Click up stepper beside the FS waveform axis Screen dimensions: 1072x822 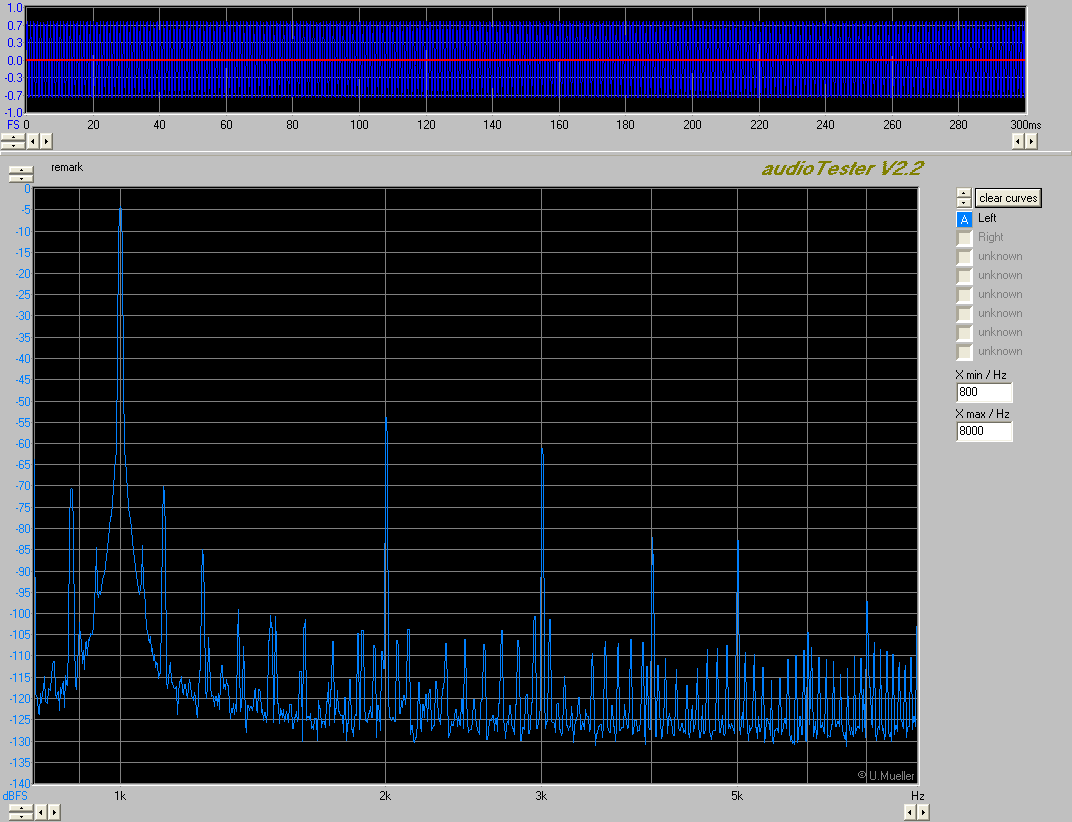click(13, 138)
